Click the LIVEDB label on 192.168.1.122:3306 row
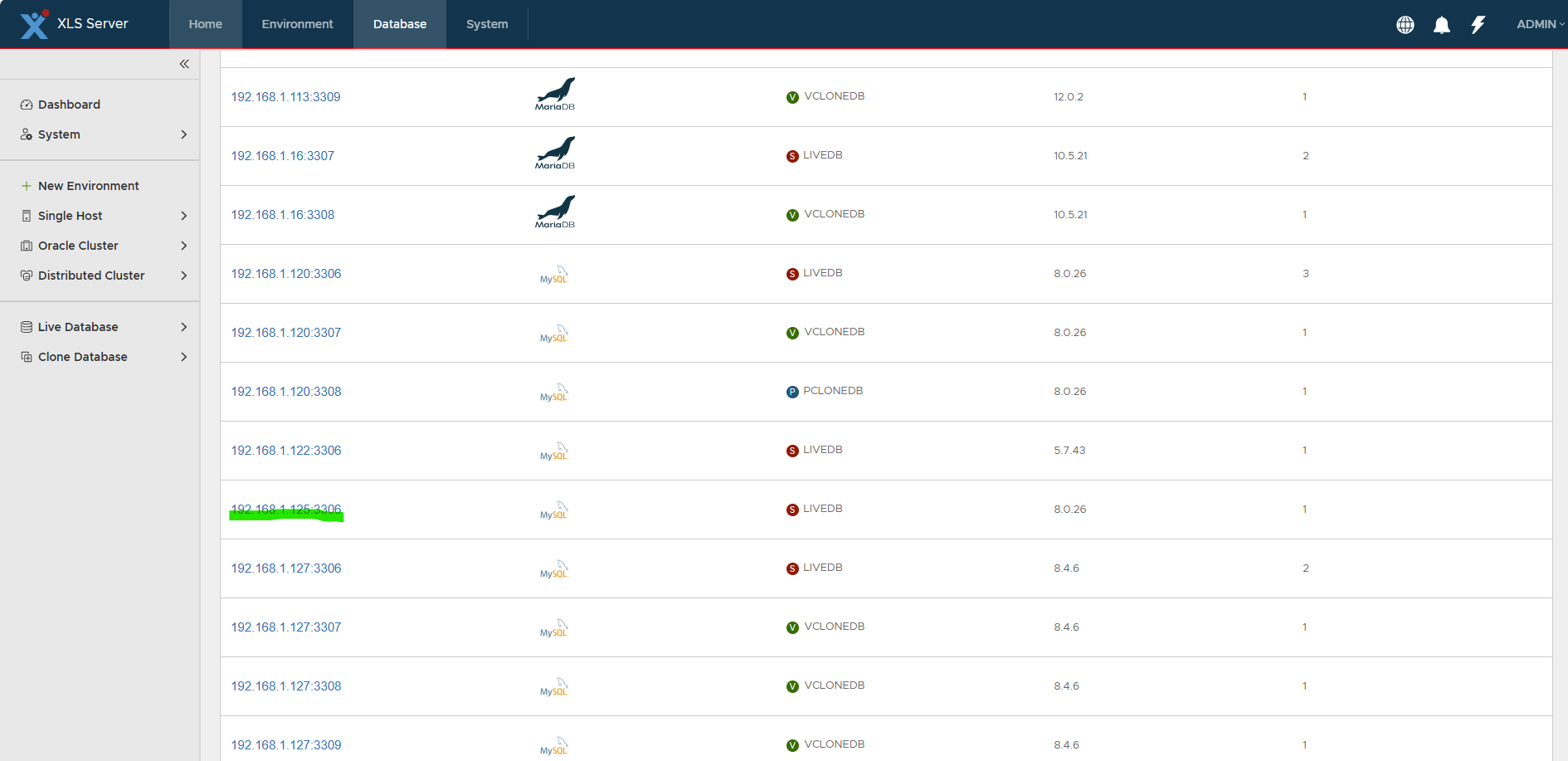1568x761 pixels. (x=822, y=449)
